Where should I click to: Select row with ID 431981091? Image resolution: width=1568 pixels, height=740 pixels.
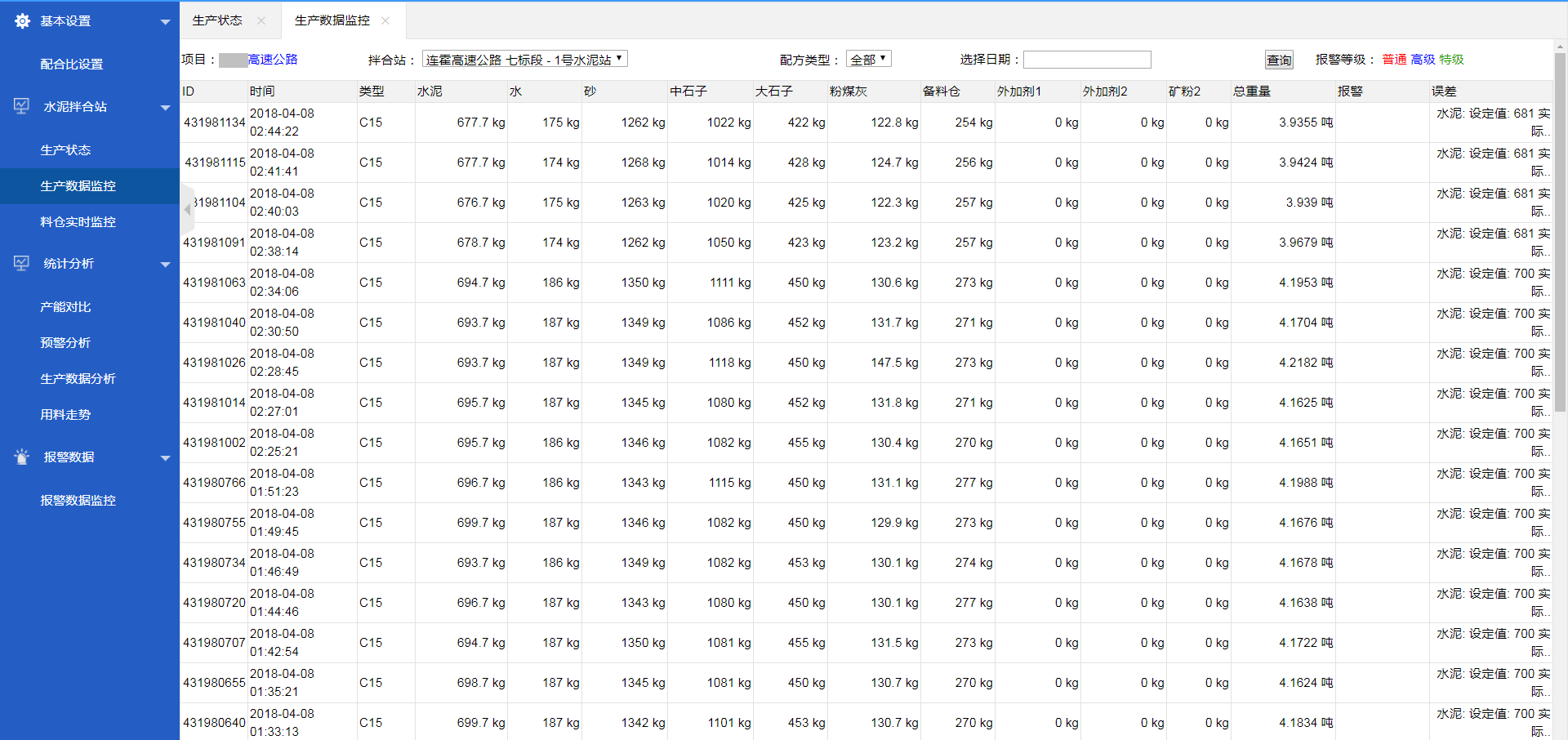(866, 243)
